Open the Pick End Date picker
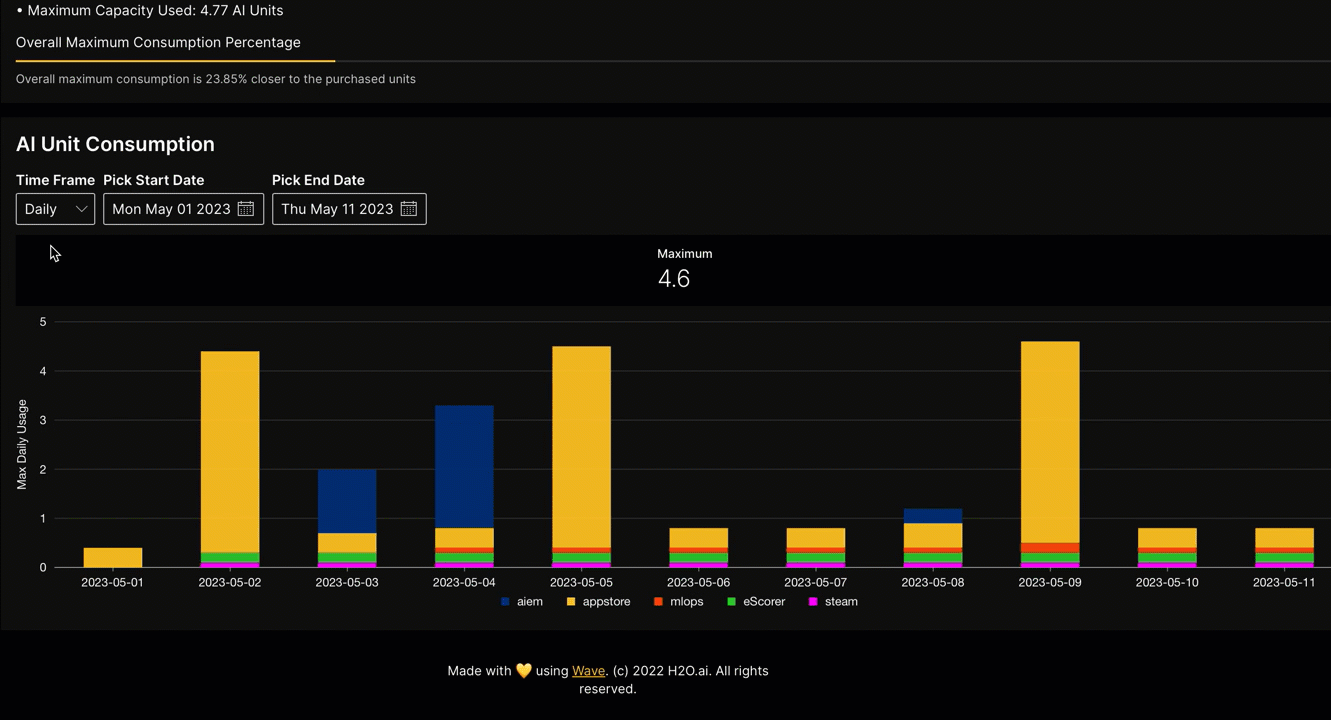 click(x=337, y=209)
